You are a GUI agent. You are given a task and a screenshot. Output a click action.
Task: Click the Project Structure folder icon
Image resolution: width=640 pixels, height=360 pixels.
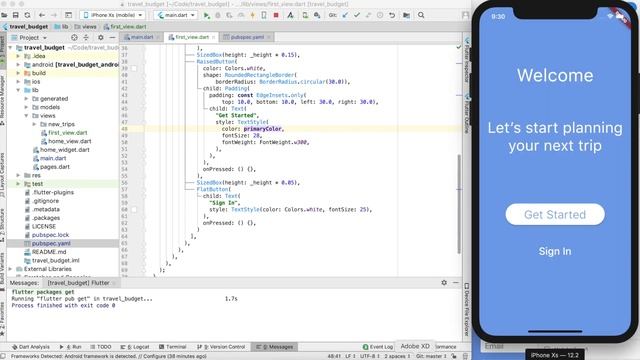pyautogui.click(x=406, y=15)
